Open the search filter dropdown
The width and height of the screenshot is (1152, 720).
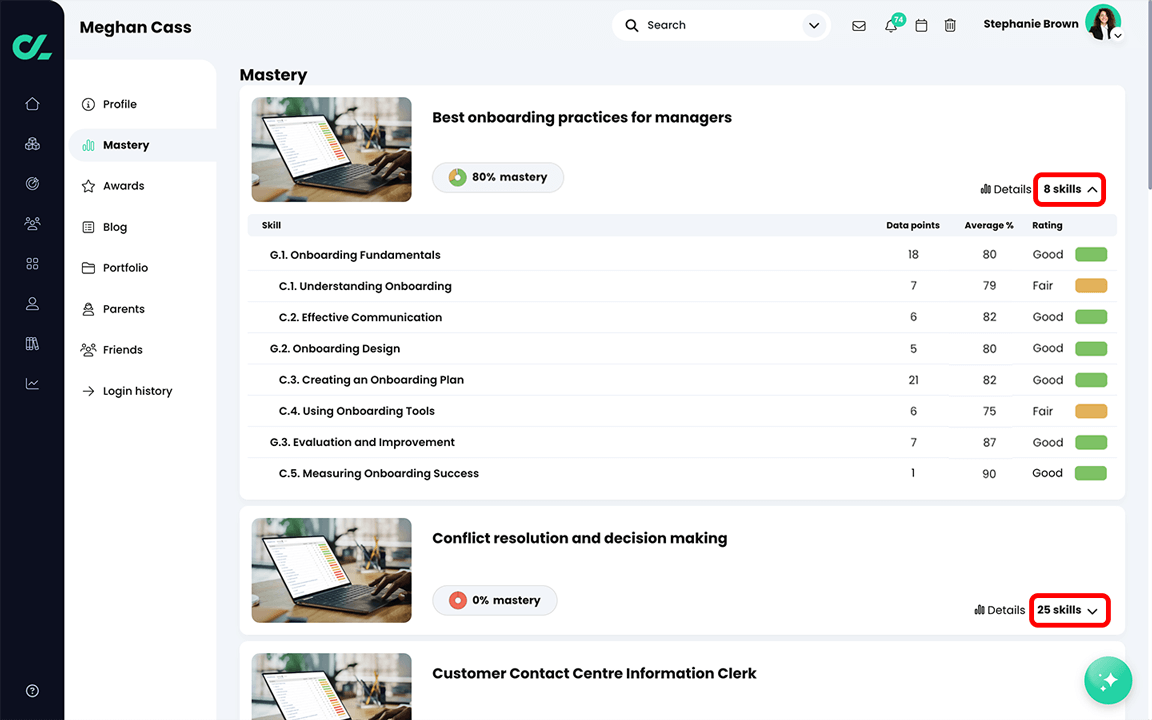pos(813,25)
